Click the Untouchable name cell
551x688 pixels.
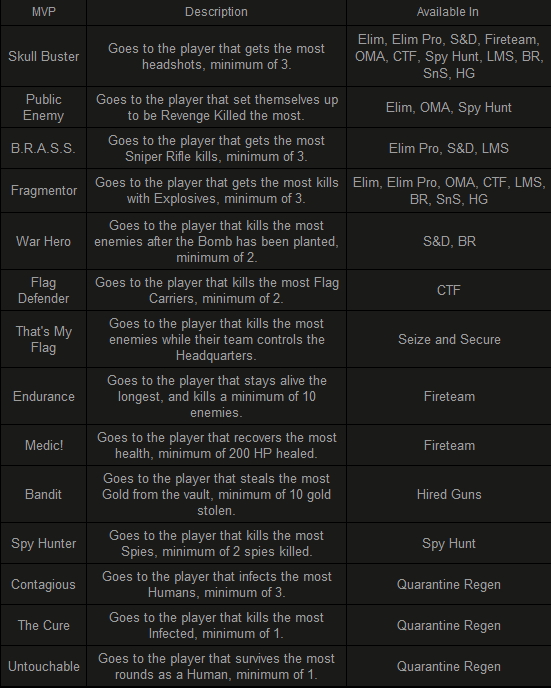point(43,666)
